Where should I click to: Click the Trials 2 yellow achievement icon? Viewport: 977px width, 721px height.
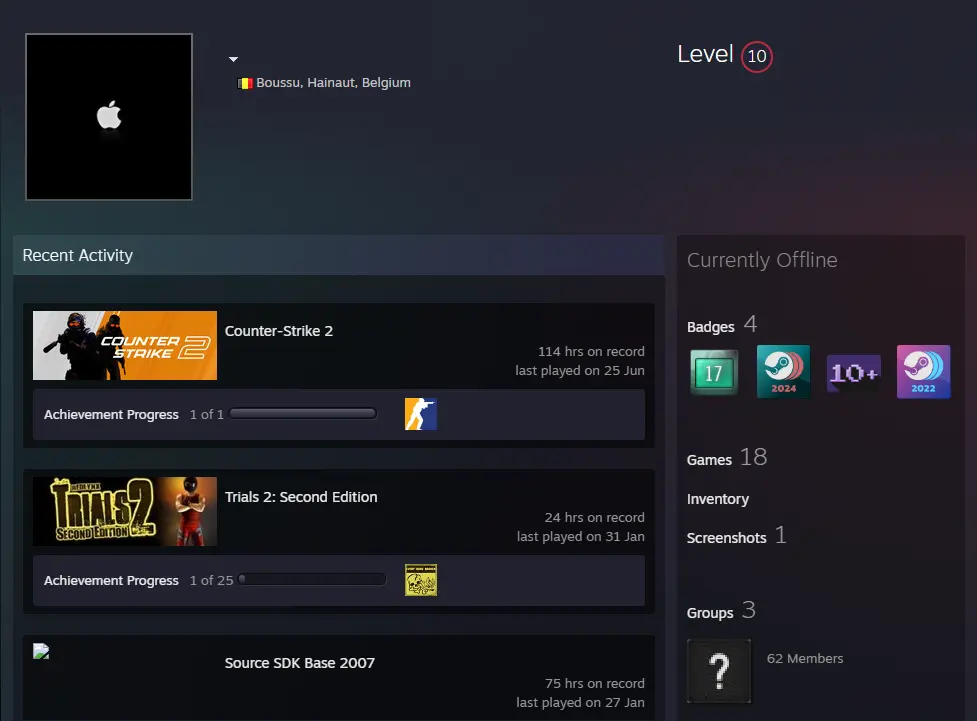click(x=421, y=580)
